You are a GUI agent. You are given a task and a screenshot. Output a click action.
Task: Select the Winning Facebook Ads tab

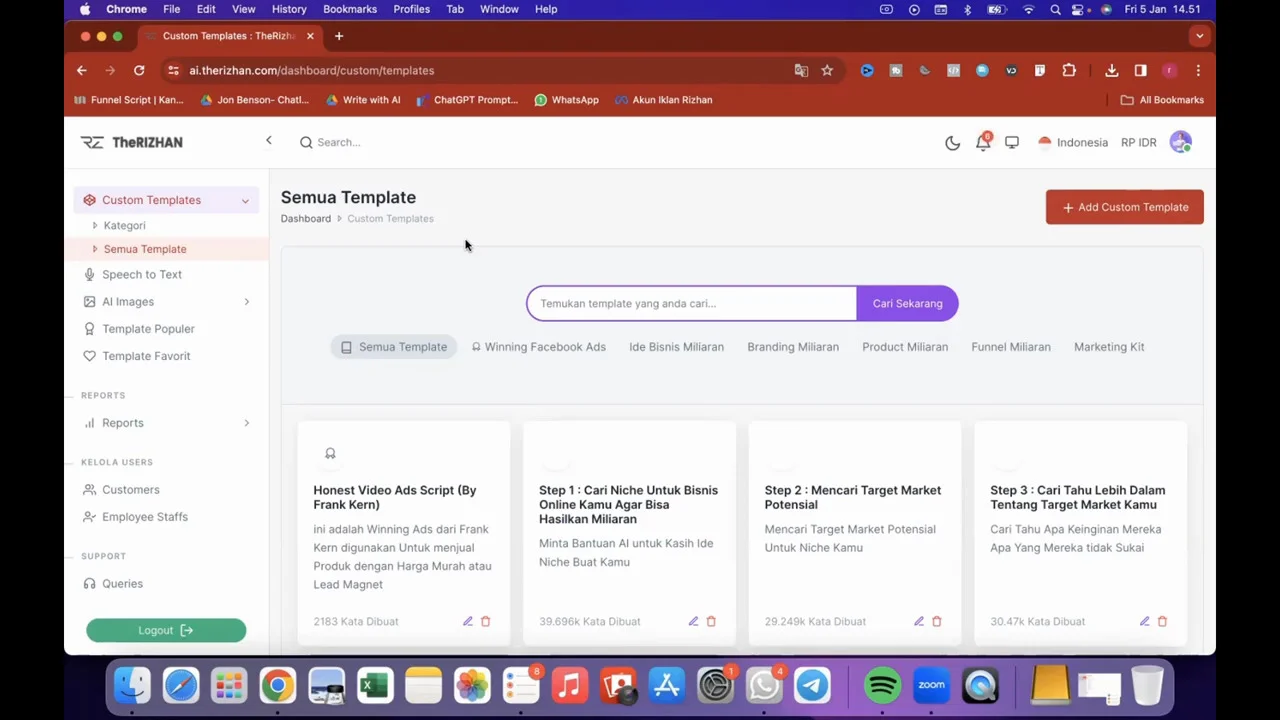pyautogui.click(x=538, y=347)
